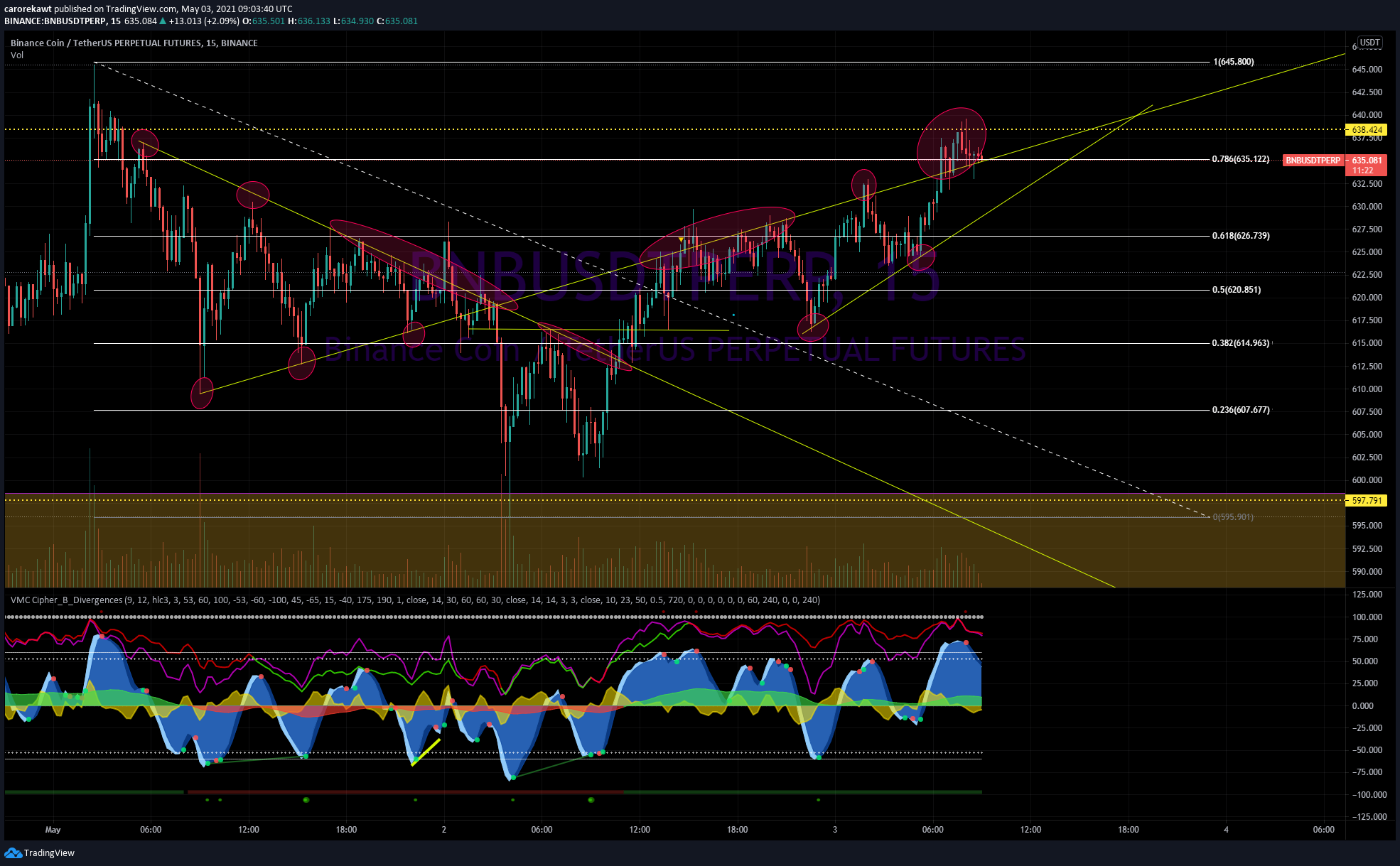Open the USDT currency badge
The height and width of the screenshot is (866, 1400).
[x=1369, y=43]
